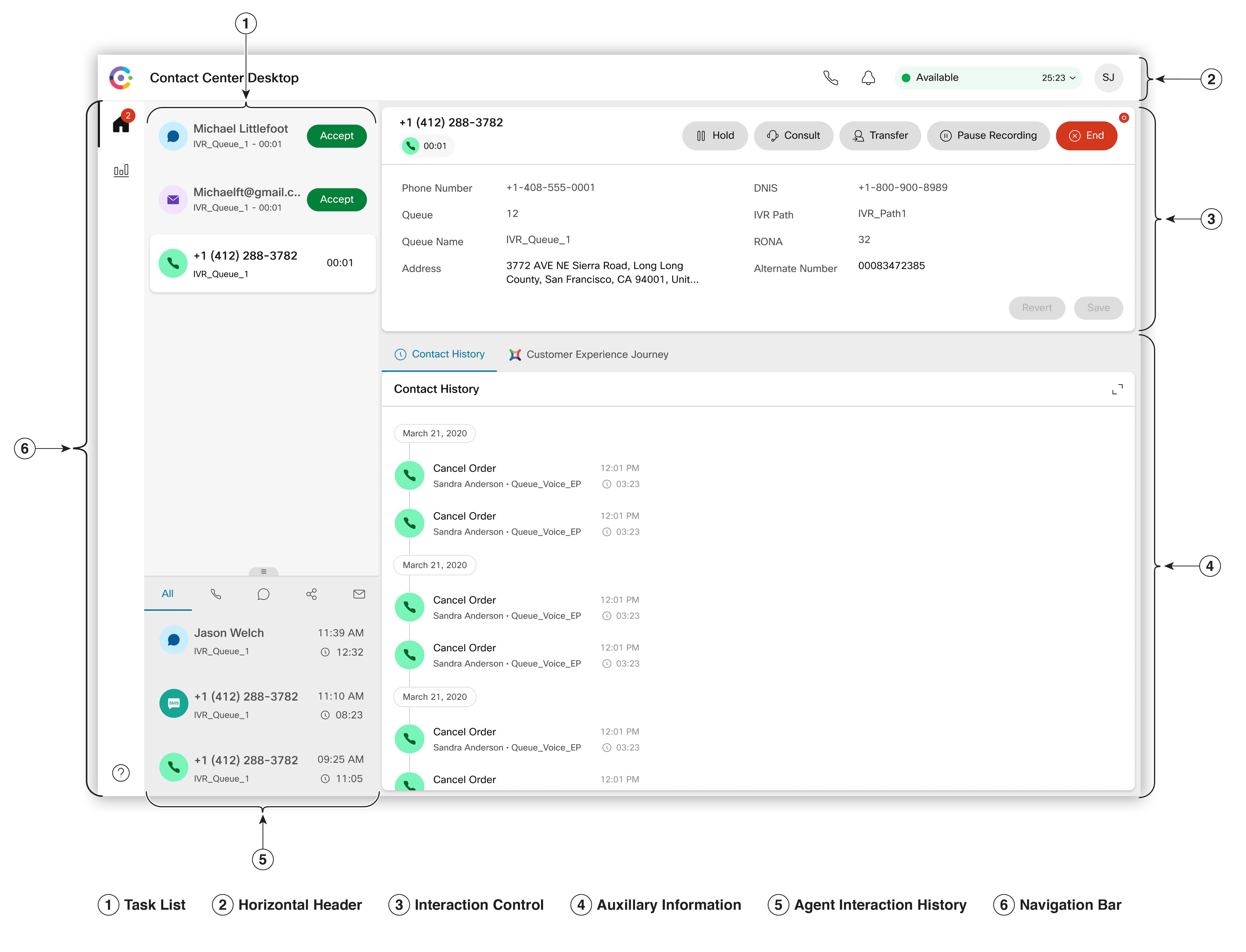Select the All filter tab

pyautogui.click(x=167, y=594)
